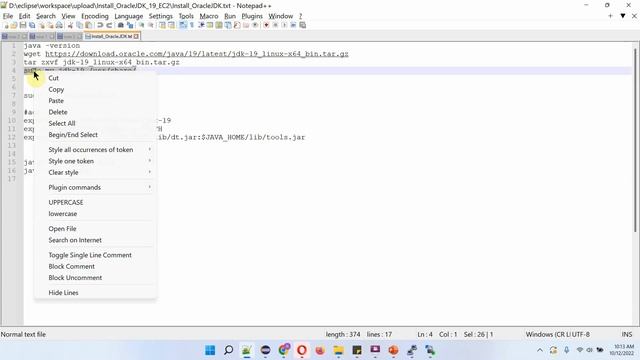The height and width of the screenshot is (360, 640).
Task: Click the New file toolbar icon
Action: coord(6,25)
